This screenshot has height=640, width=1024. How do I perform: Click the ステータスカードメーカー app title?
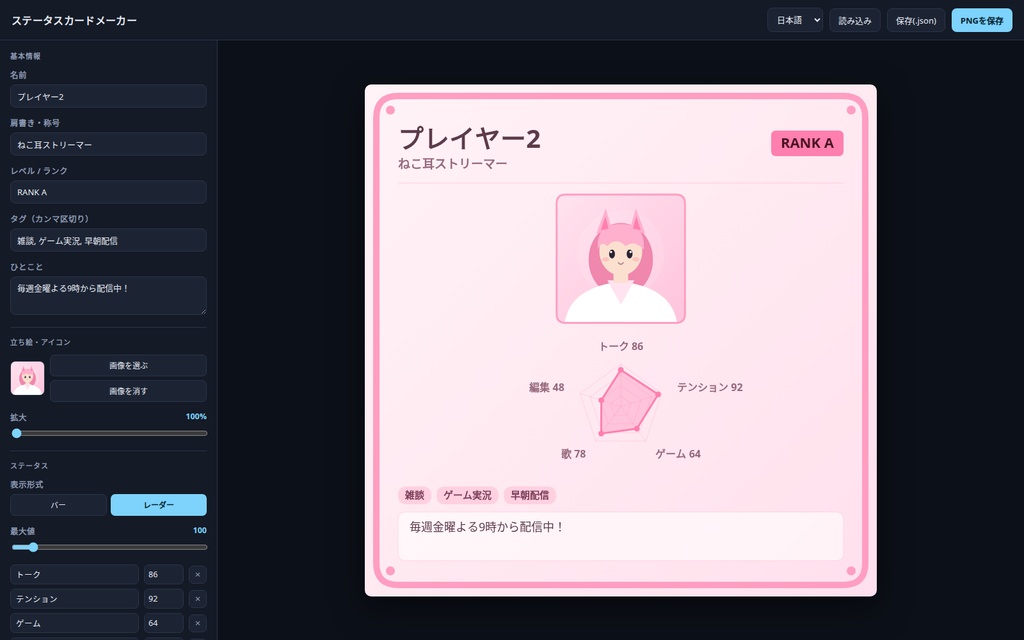pyautogui.click(x=74, y=20)
